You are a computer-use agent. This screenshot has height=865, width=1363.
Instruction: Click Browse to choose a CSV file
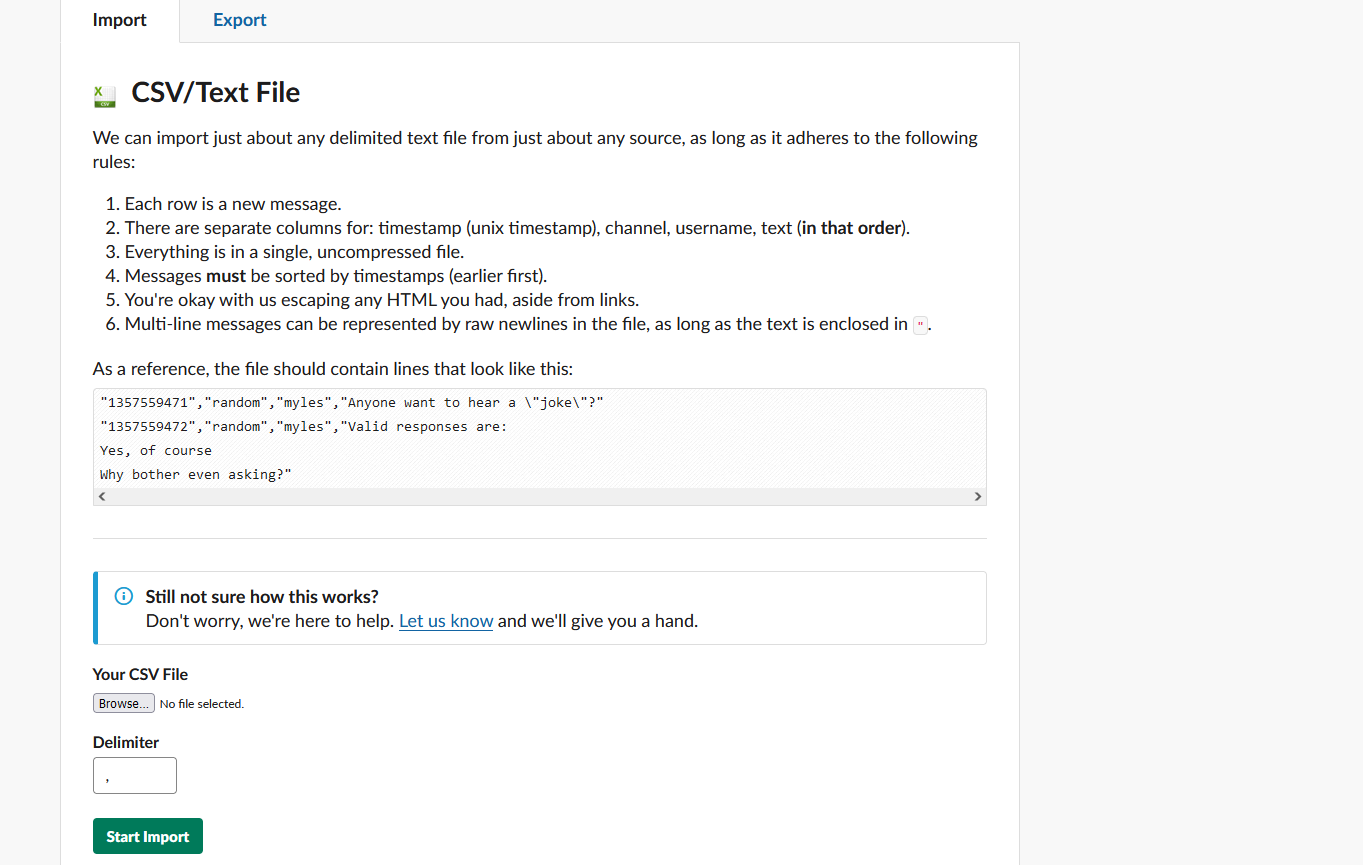[124, 704]
